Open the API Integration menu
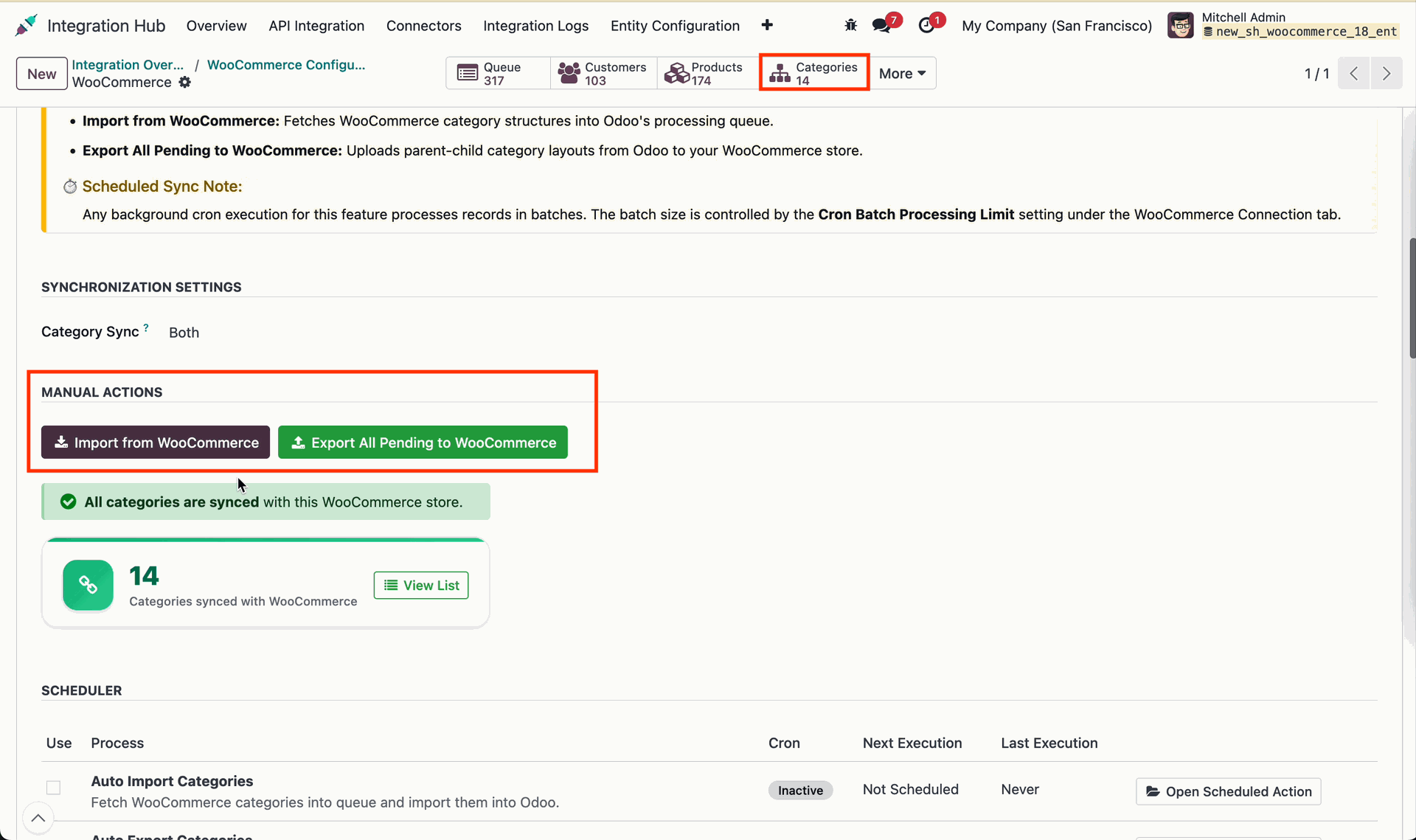Image resolution: width=1416 pixels, height=840 pixels. tap(316, 26)
